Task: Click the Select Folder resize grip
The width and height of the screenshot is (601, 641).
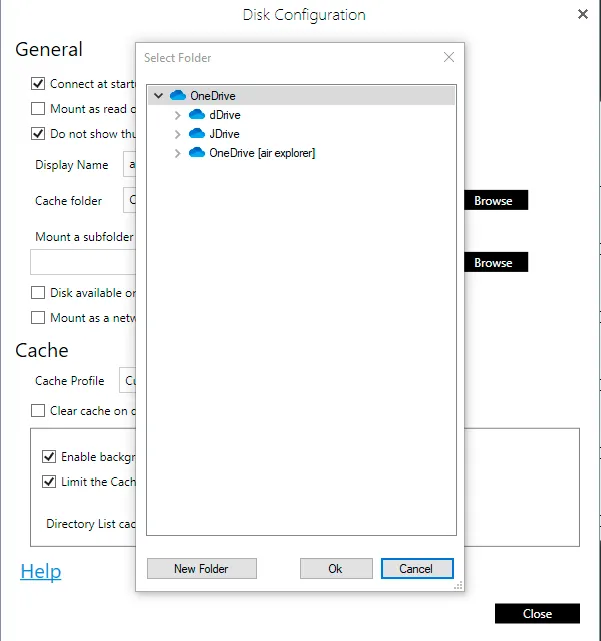Action: 458,585
